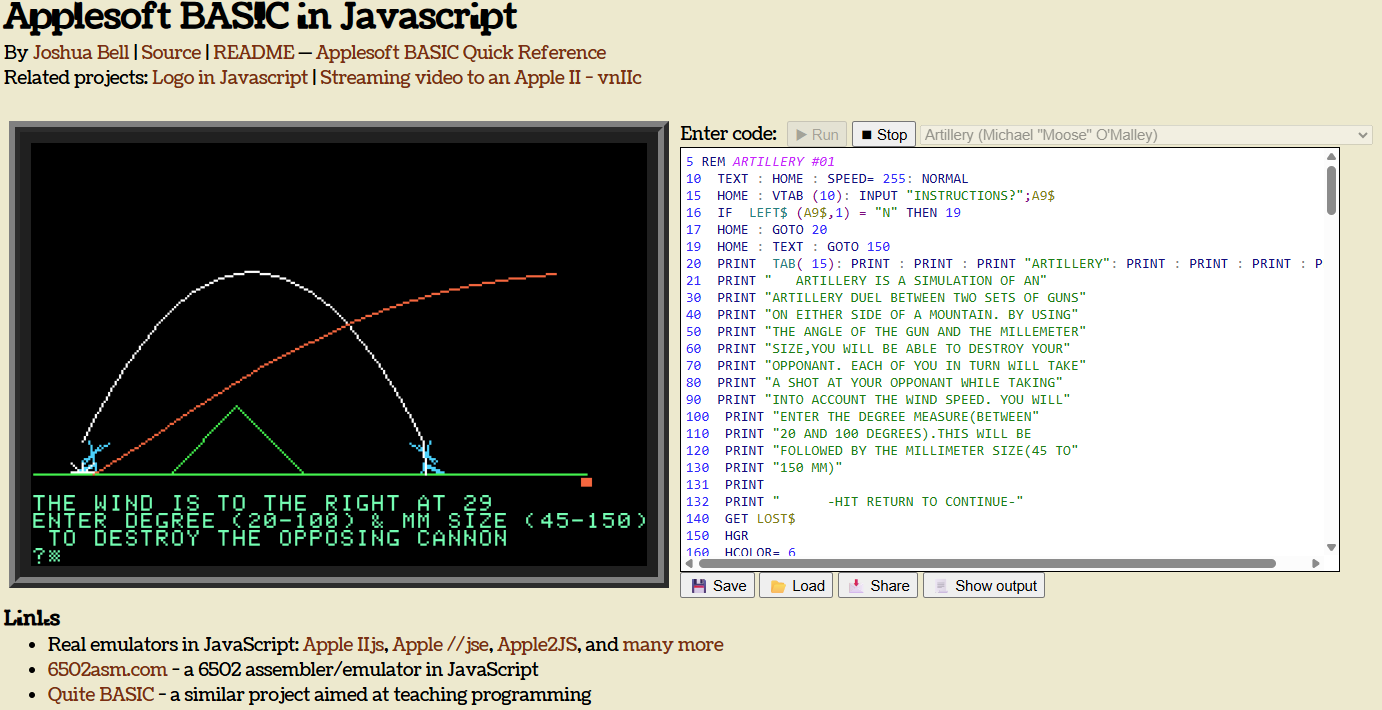1382x710 pixels.
Task: Click the orange wind indicator square
Action: (587, 482)
